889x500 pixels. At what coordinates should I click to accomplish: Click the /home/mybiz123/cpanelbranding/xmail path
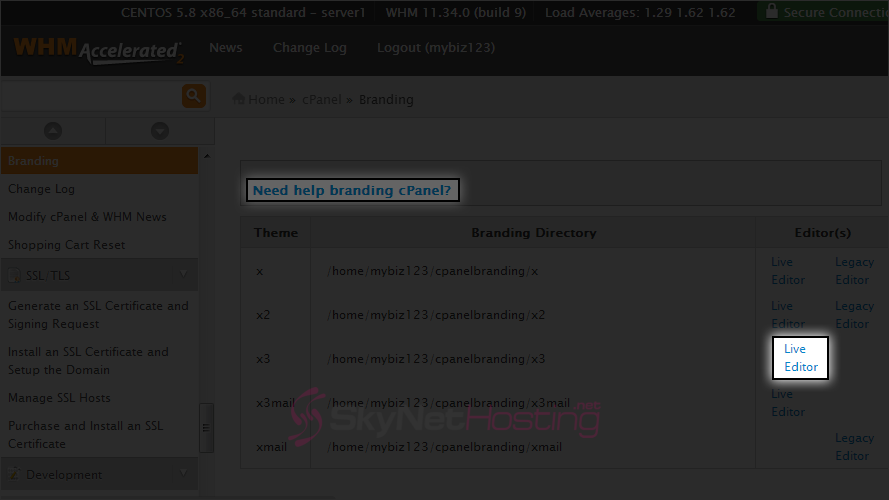pyautogui.click(x=444, y=447)
